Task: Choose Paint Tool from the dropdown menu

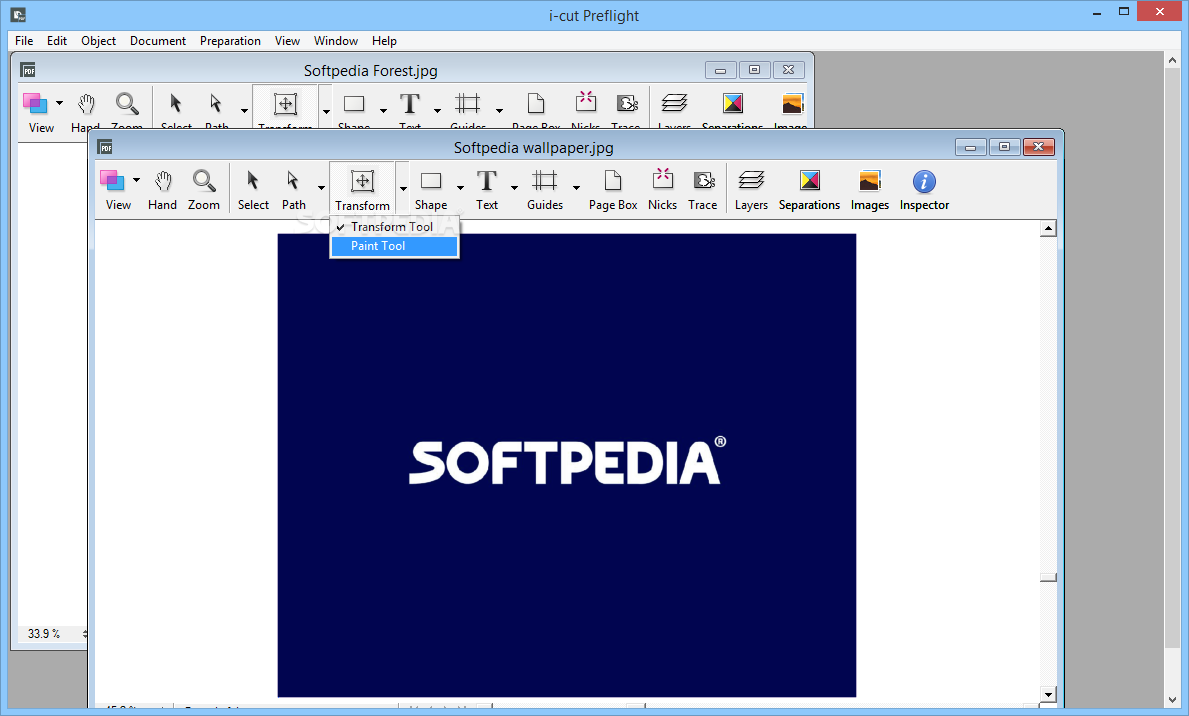Action: click(394, 246)
